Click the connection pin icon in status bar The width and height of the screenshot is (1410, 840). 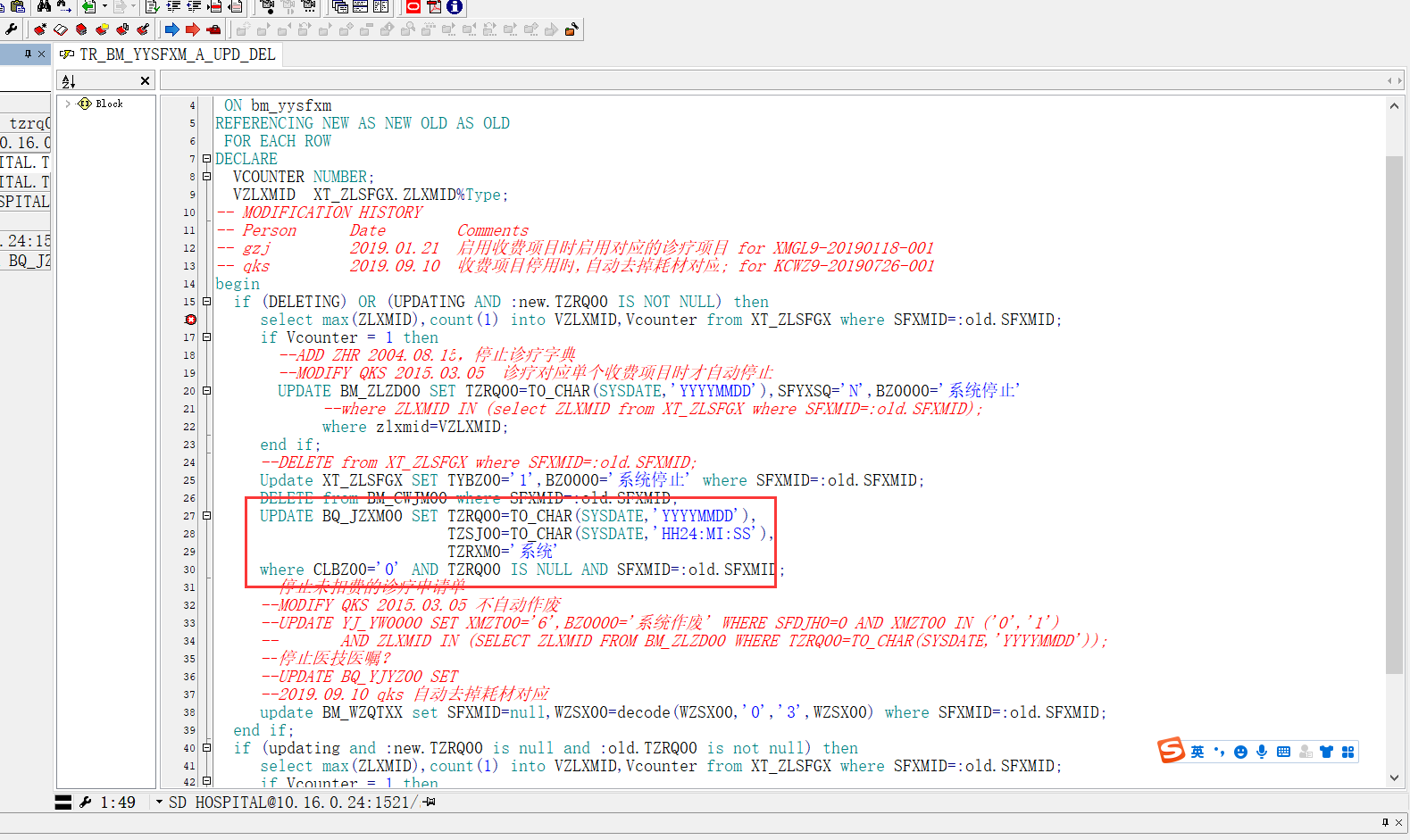click(x=430, y=802)
